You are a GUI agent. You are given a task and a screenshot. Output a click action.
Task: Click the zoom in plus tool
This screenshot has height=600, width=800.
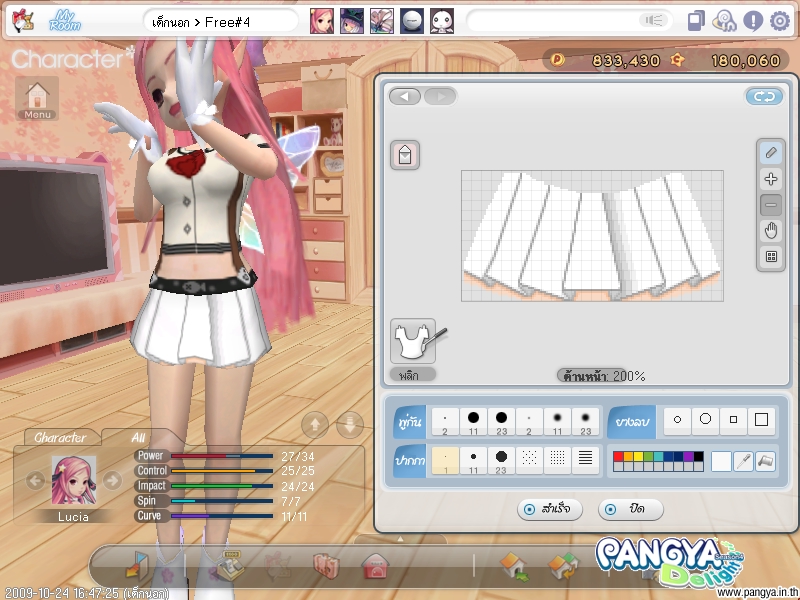click(771, 179)
